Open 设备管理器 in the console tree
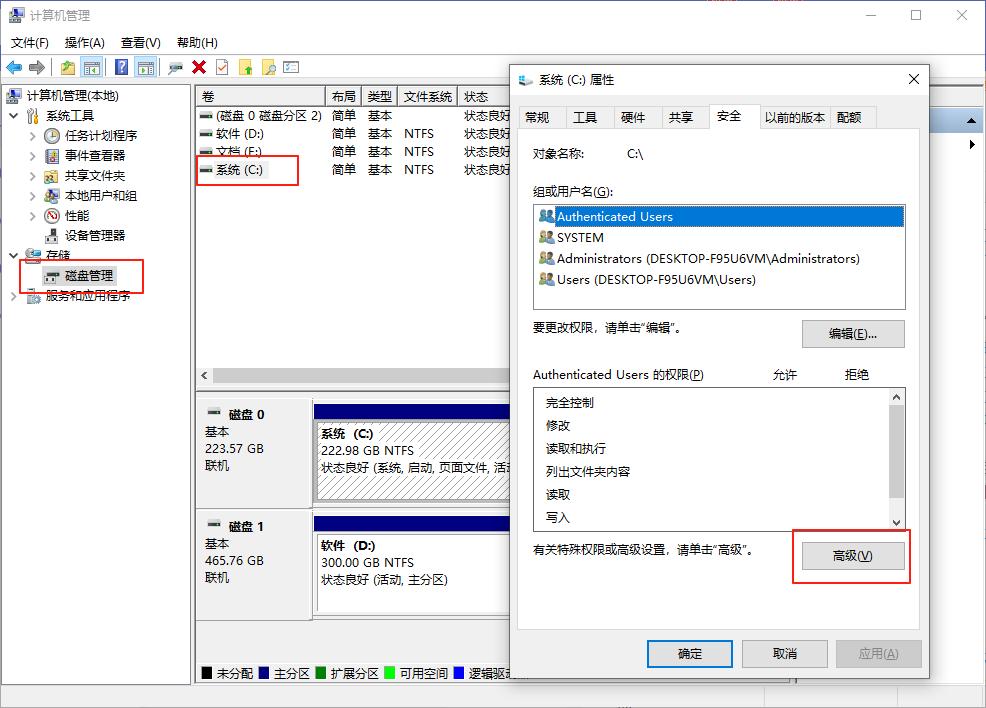Viewport: 986px width, 708px height. point(95,236)
